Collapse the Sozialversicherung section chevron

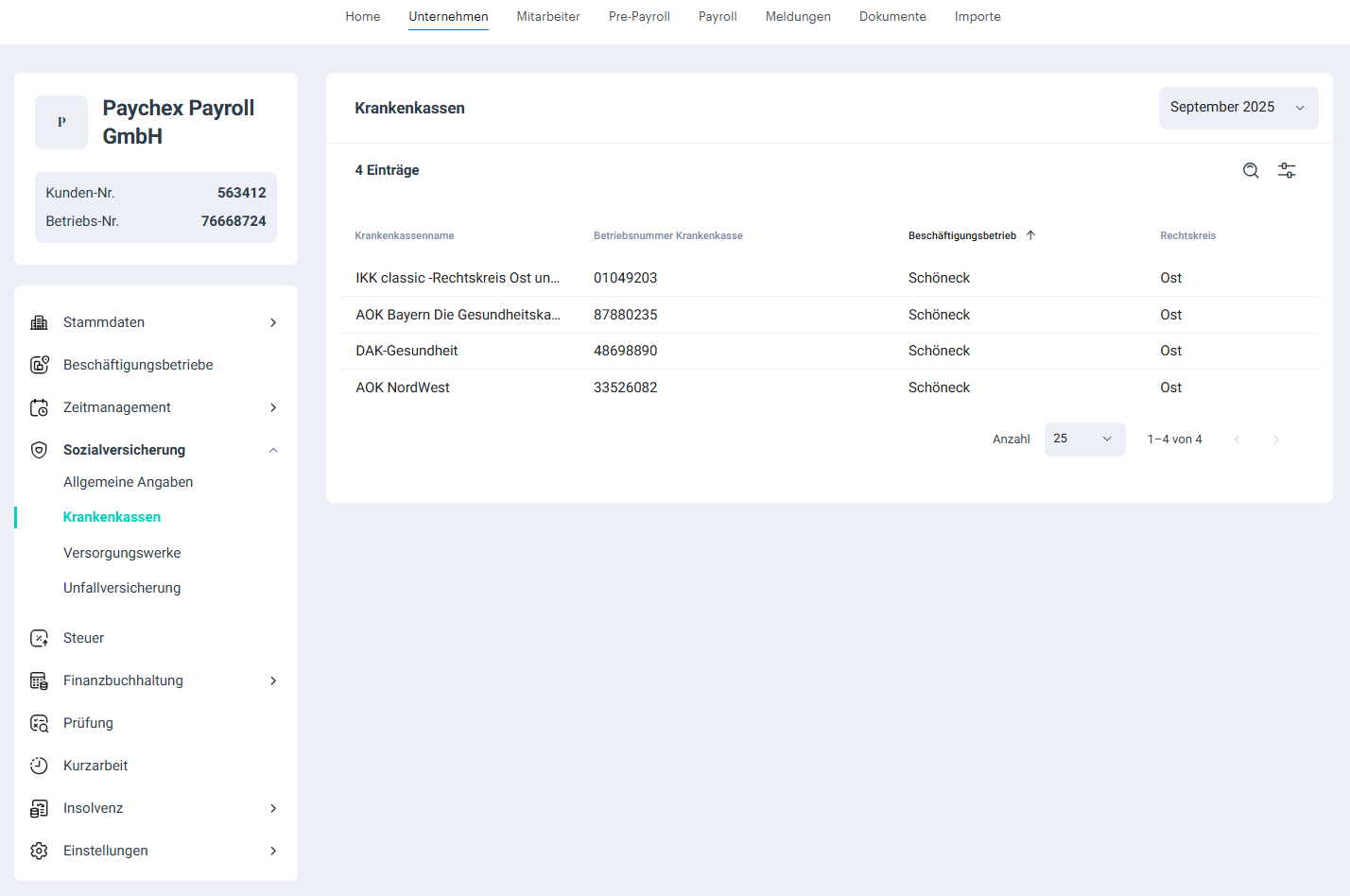pos(273,450)
